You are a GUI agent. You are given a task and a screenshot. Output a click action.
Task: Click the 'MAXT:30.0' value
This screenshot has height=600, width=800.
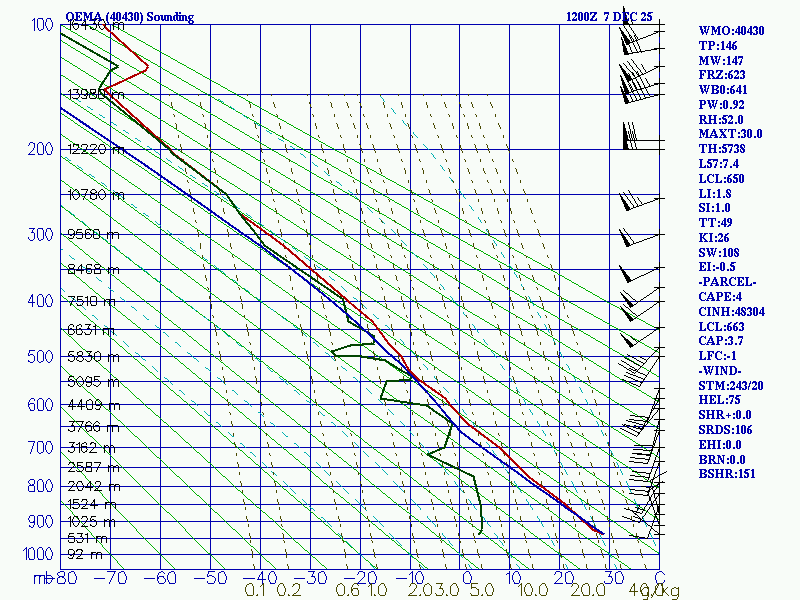pyautogui.click(x=730, y=134)
